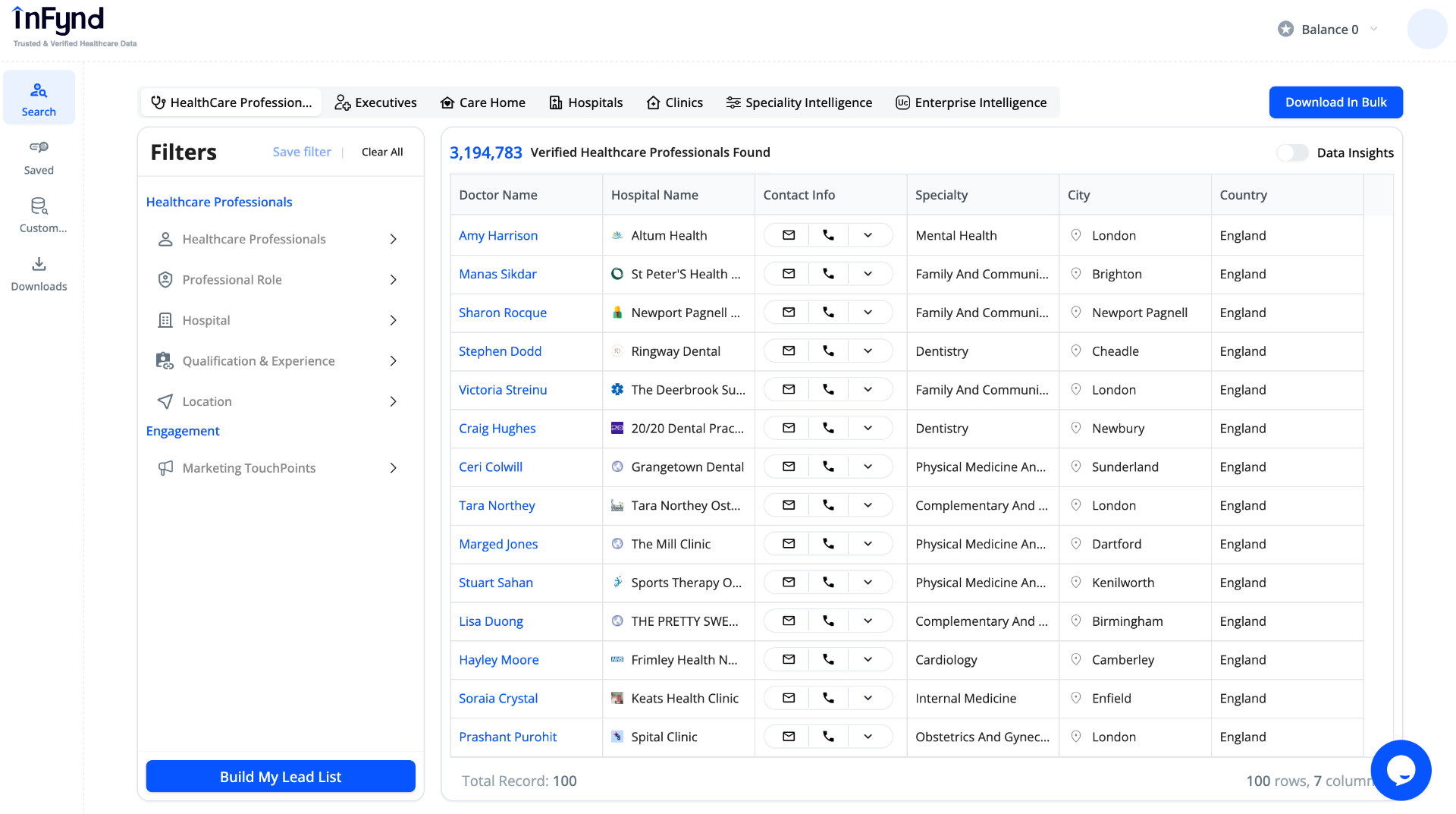Screen dimensions: 1456x814
Task: Switch to Enterprise Intelligence tab
Action: pos(971,102)
